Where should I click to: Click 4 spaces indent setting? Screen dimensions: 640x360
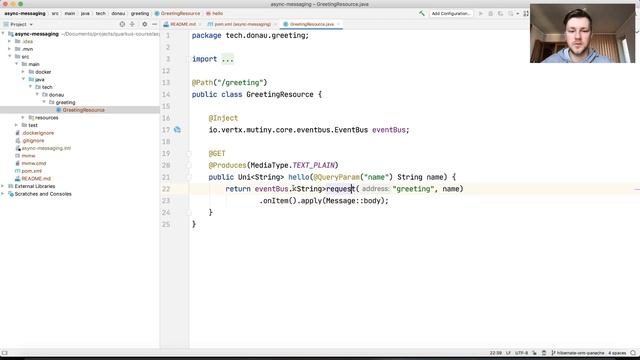coord(617,353)
